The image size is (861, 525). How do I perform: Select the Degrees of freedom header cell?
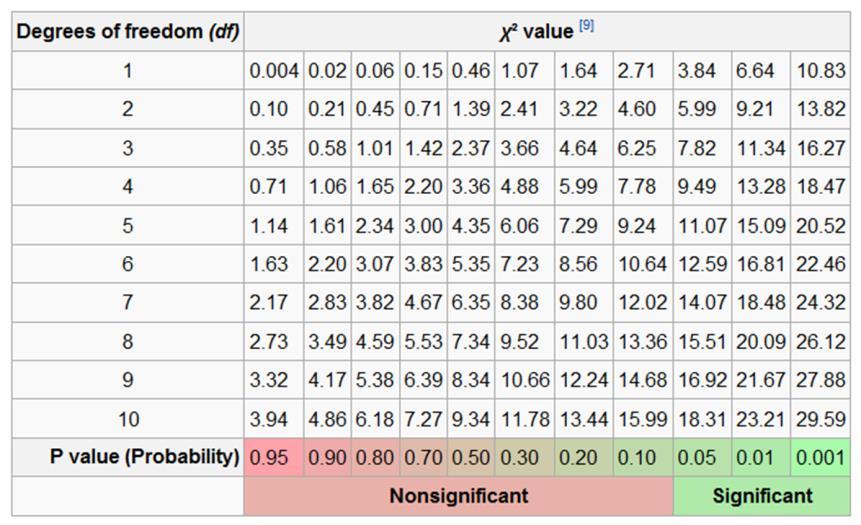pyautogui.click(x=128, y=32)
